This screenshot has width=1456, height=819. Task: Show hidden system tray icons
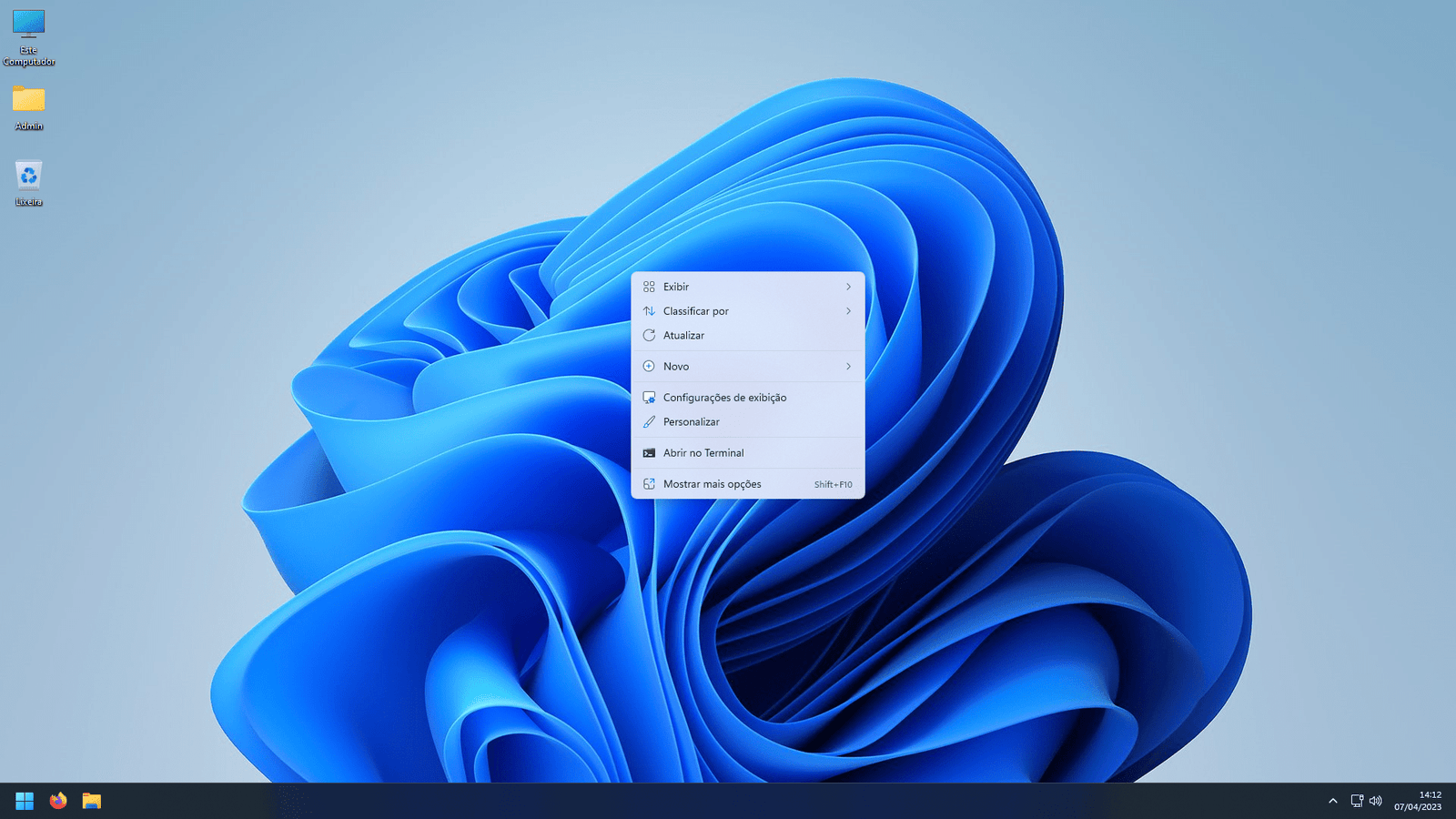point(1333,801)
